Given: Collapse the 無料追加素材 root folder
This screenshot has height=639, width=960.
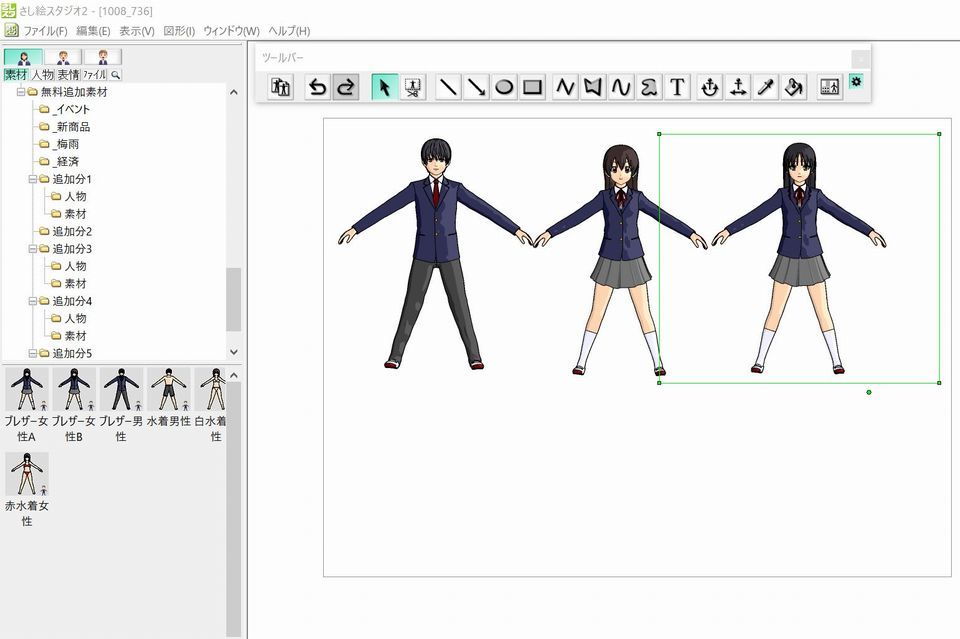Looking at the screenshot, I should pos(21,92).
